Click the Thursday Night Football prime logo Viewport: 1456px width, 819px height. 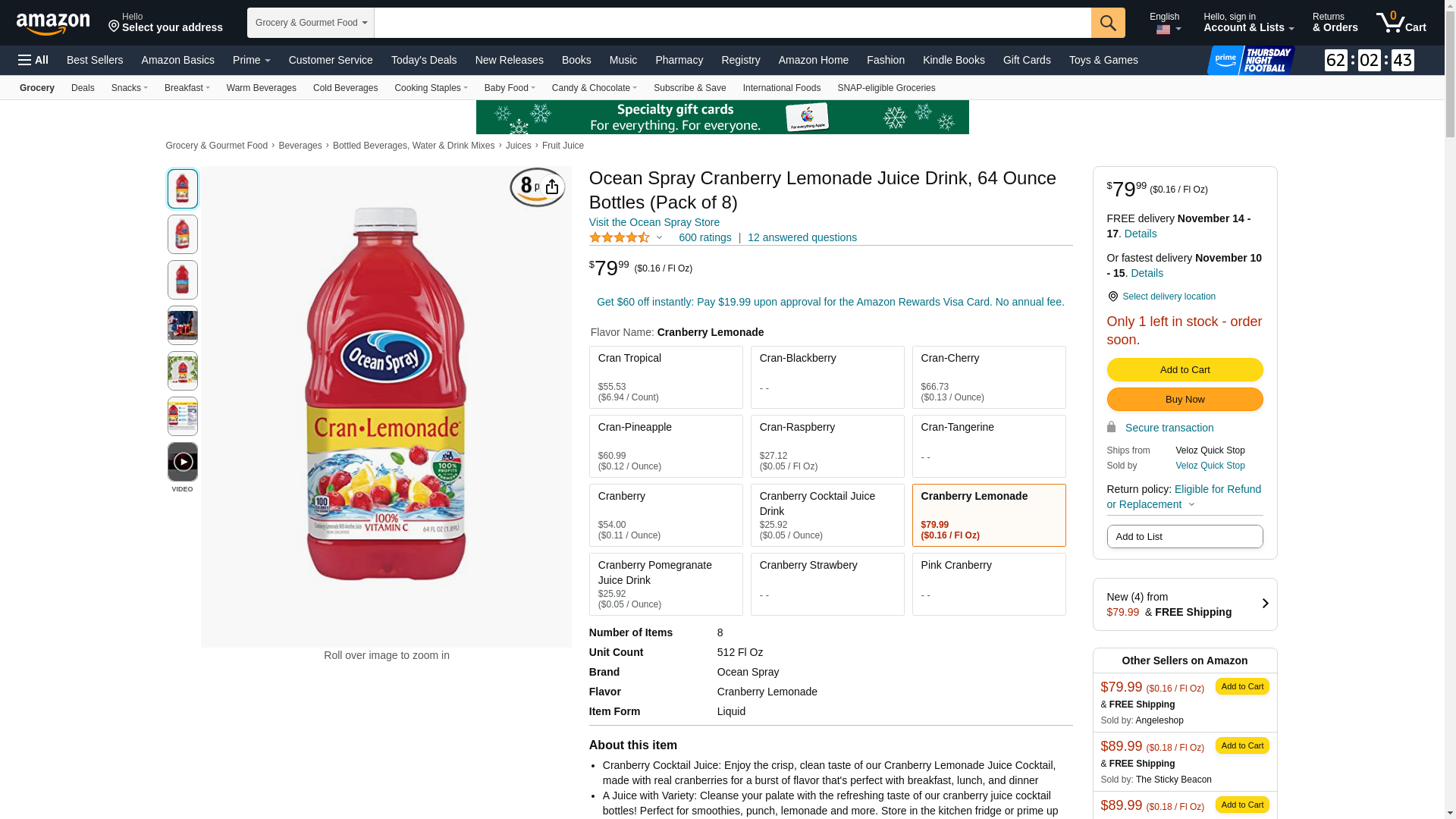click(1251, 60)
